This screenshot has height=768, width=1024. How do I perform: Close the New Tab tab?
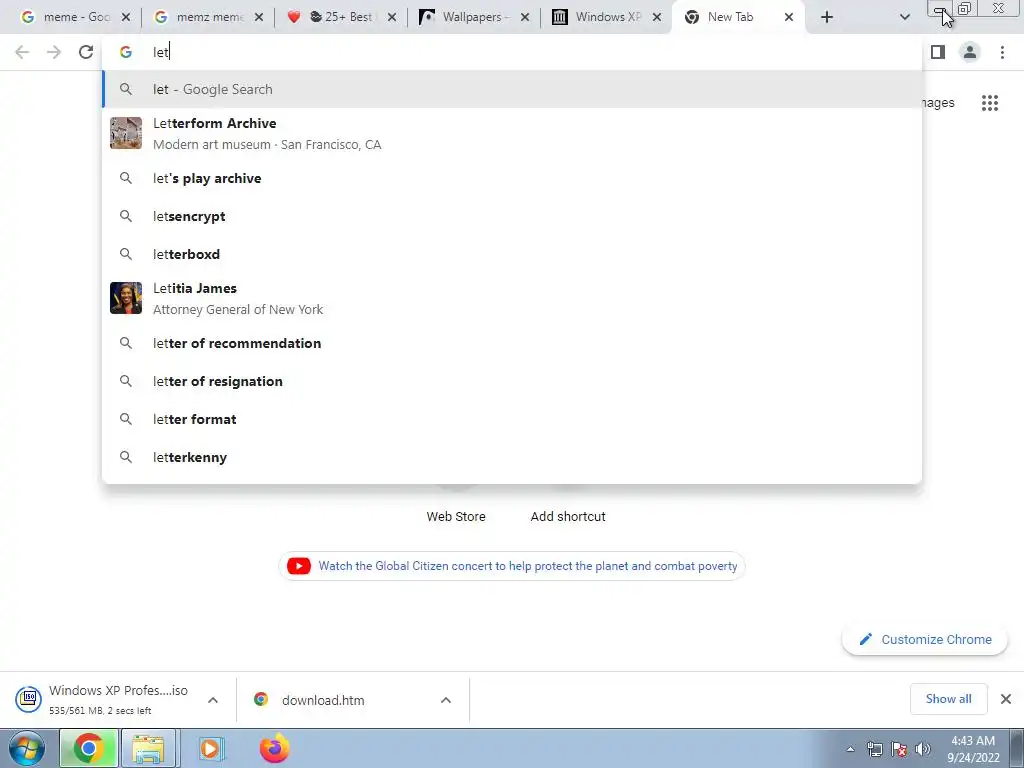point(789,18)
